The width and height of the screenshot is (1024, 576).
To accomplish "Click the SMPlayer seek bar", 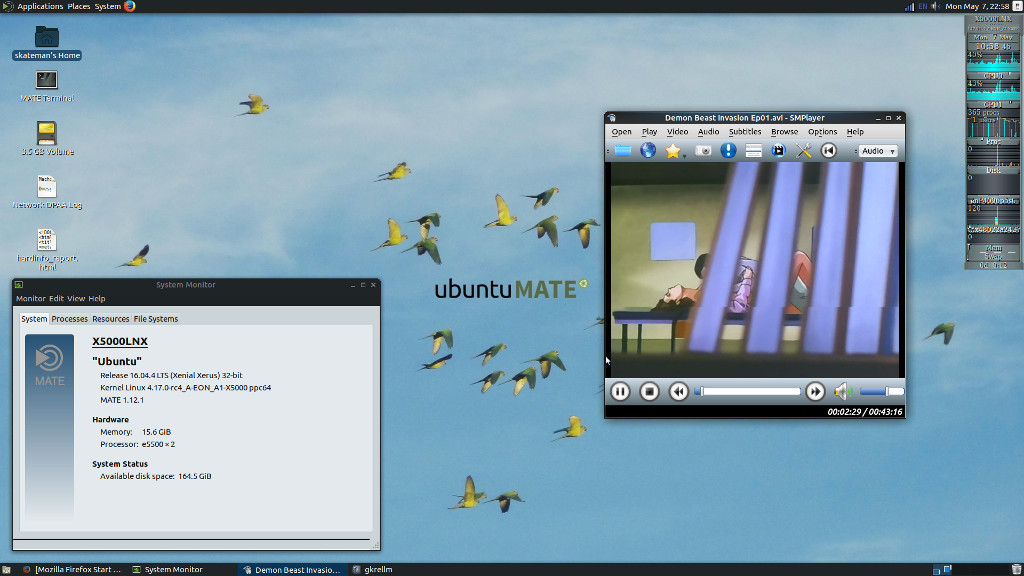I will tap(748, 391).
